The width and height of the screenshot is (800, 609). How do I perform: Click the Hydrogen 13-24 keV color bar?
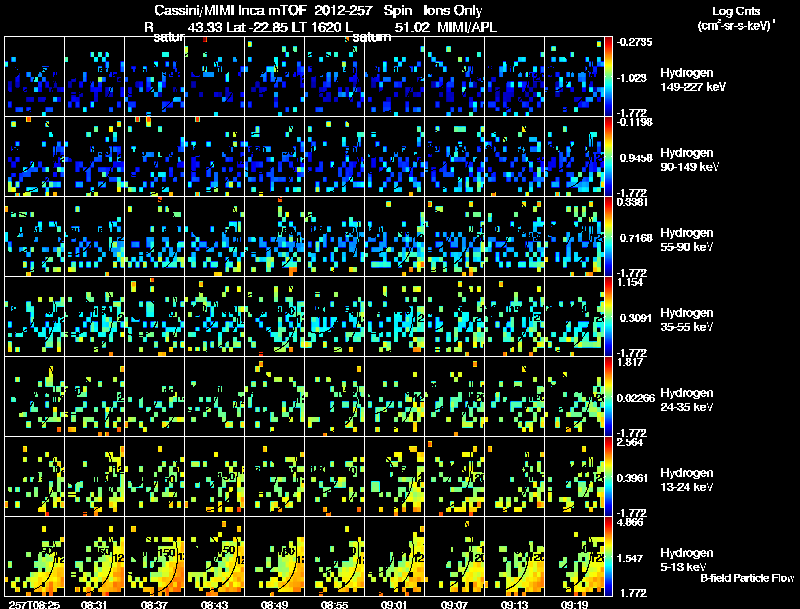tap(608, 477)
